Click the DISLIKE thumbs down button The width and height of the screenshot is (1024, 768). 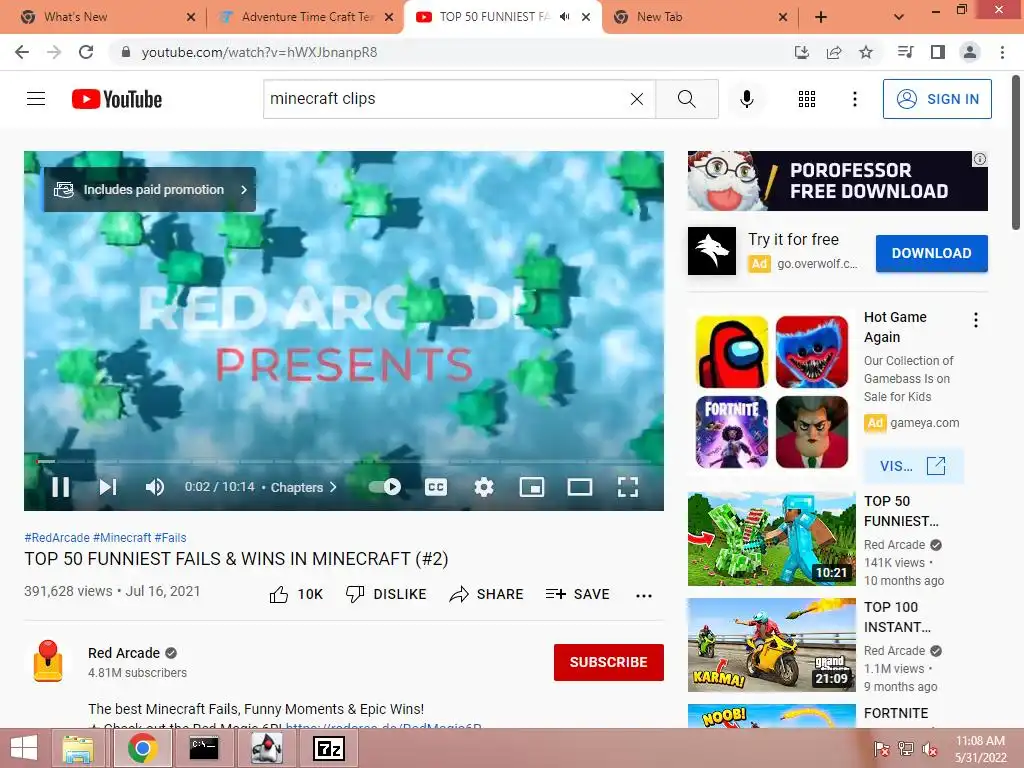(385, 594)
